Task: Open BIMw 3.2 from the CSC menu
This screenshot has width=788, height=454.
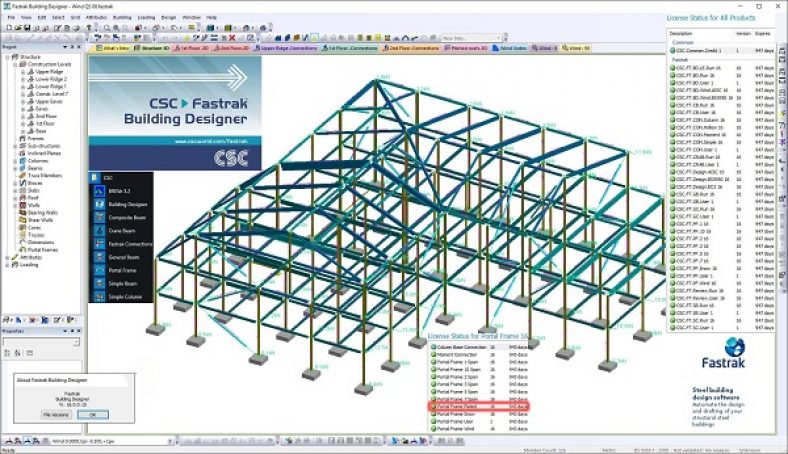Action: 119,191
